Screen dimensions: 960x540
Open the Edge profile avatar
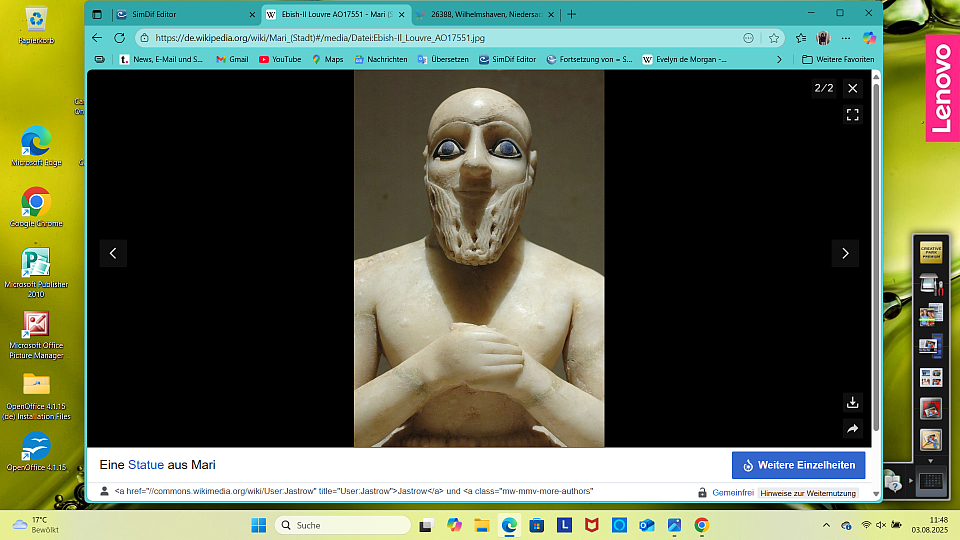(x=823, y=38)
